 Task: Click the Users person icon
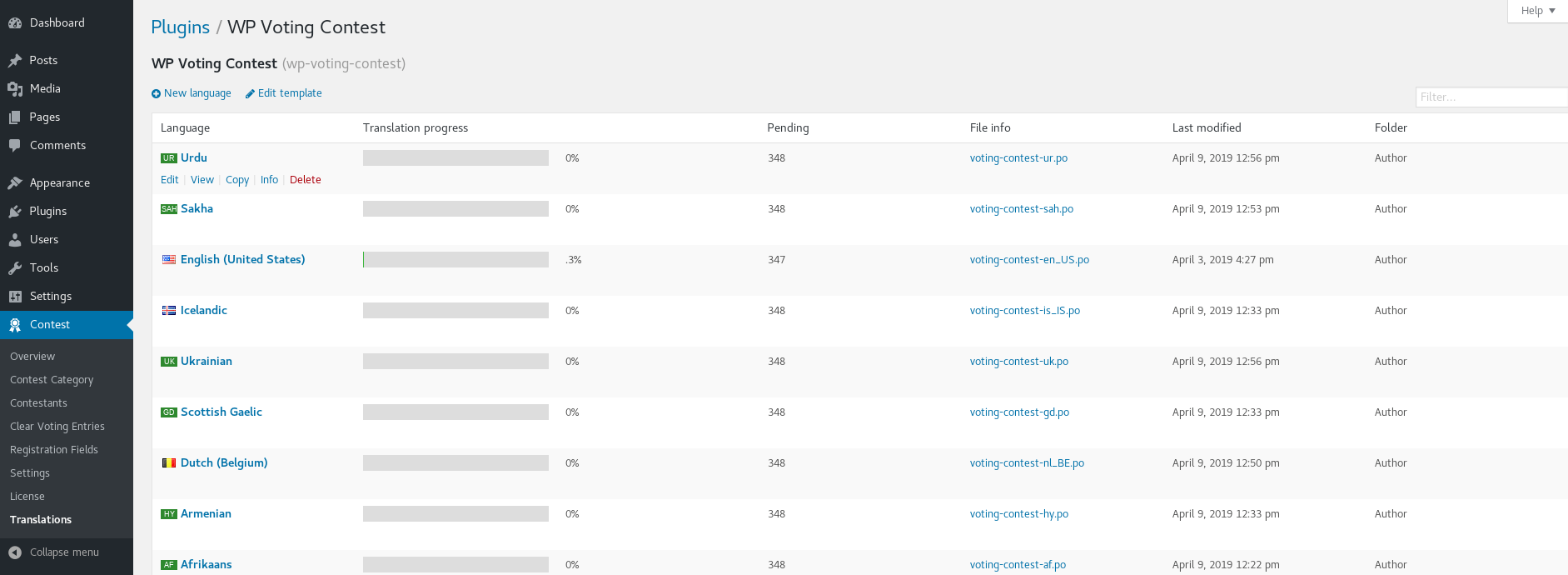pos(15,240)
